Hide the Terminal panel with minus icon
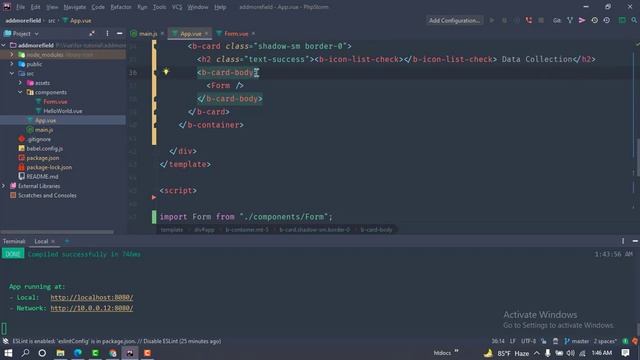This screenshot has width=640, height=360. coord(635,241)
